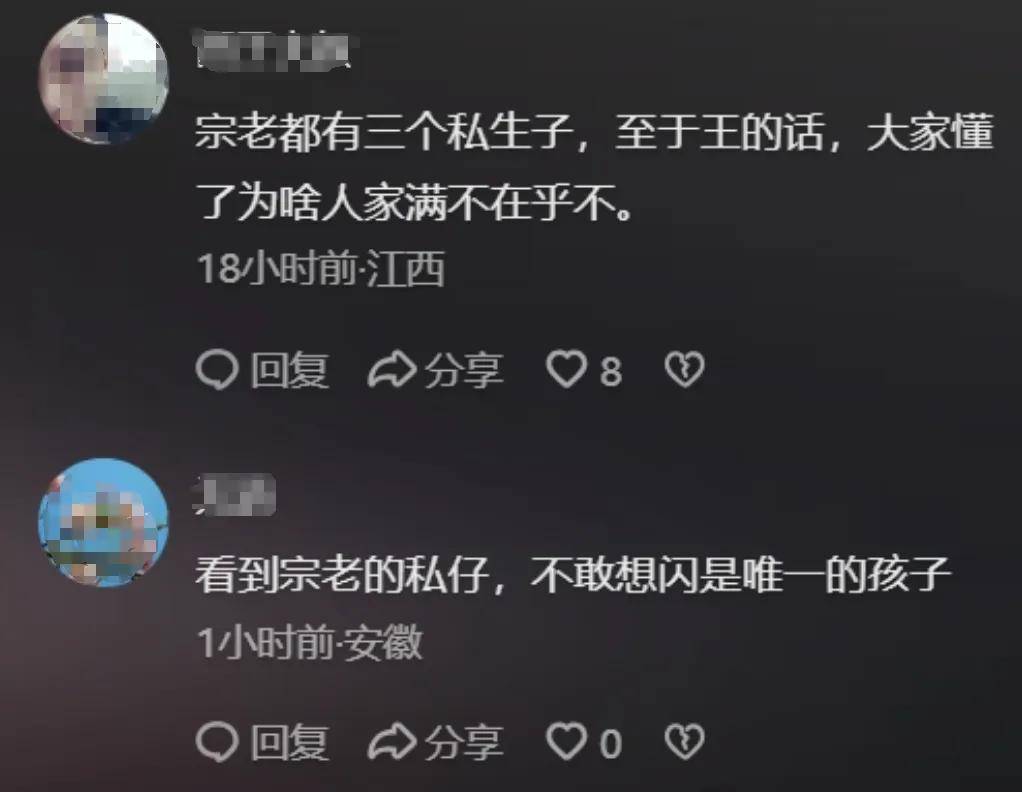Click the share arrow icon under the 江西 comment

pos(392,370)
